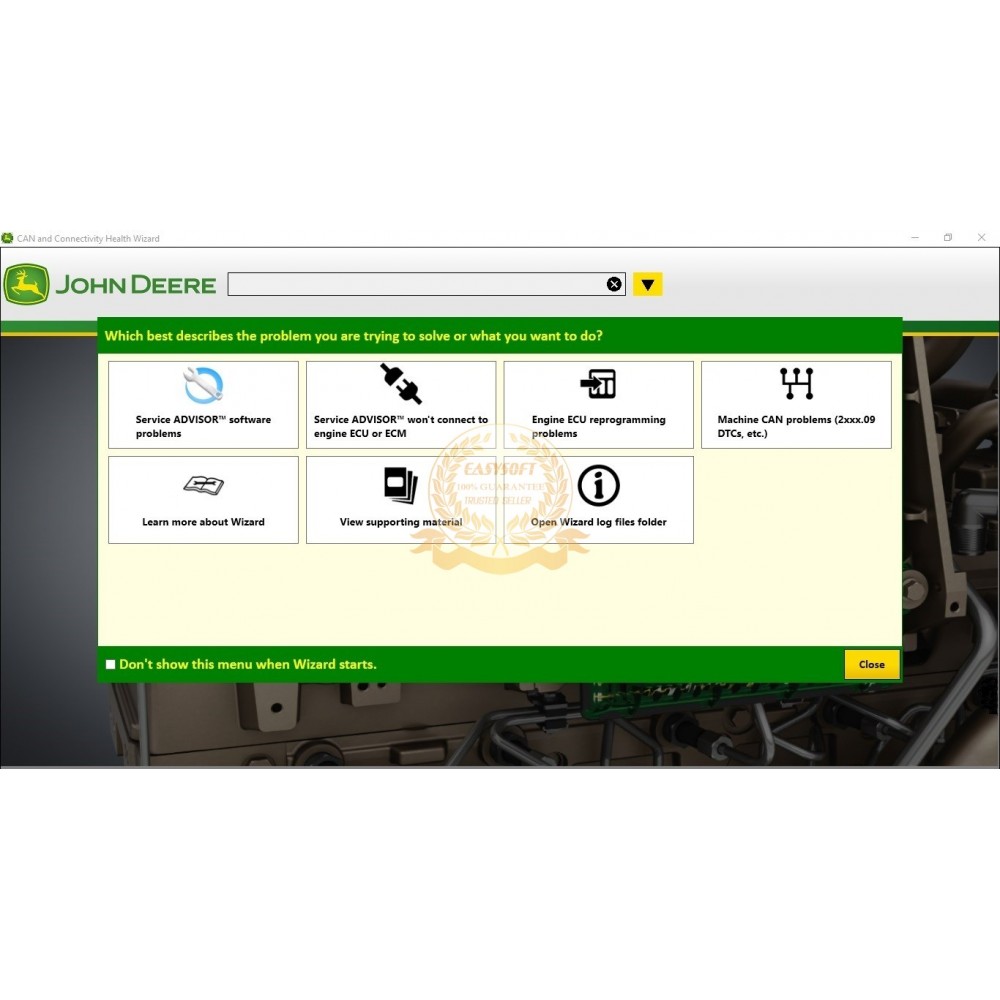Expand the yellow dropdown arrow by search box
The image size is (1000, 1000).
[647, 284]
